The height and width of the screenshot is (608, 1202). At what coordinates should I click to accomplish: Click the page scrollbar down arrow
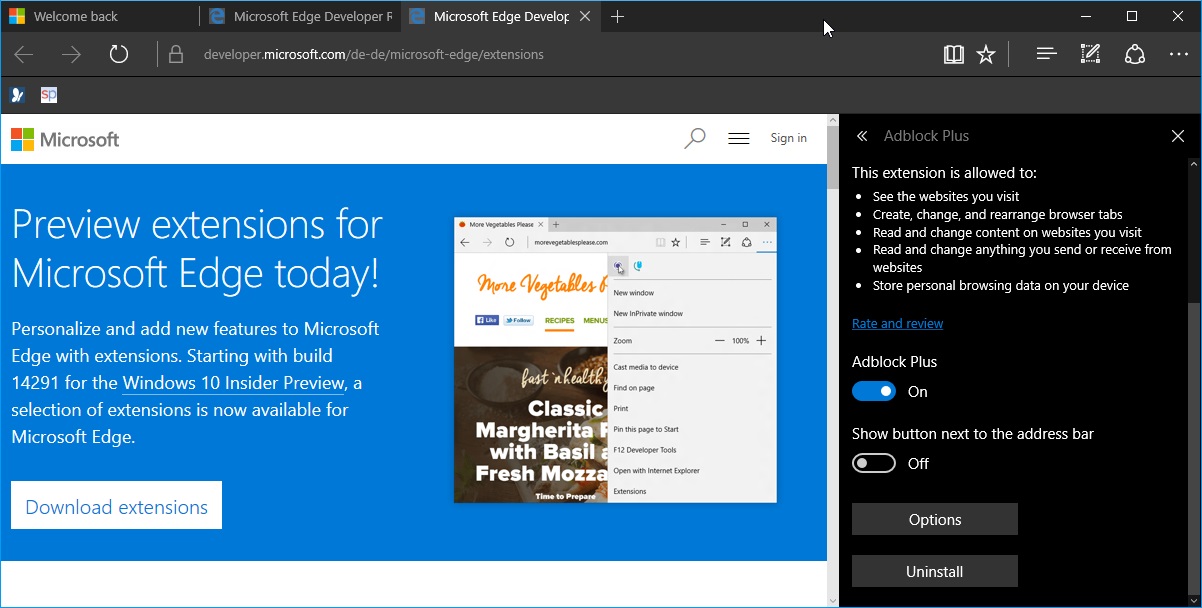[x=832, y=600]
